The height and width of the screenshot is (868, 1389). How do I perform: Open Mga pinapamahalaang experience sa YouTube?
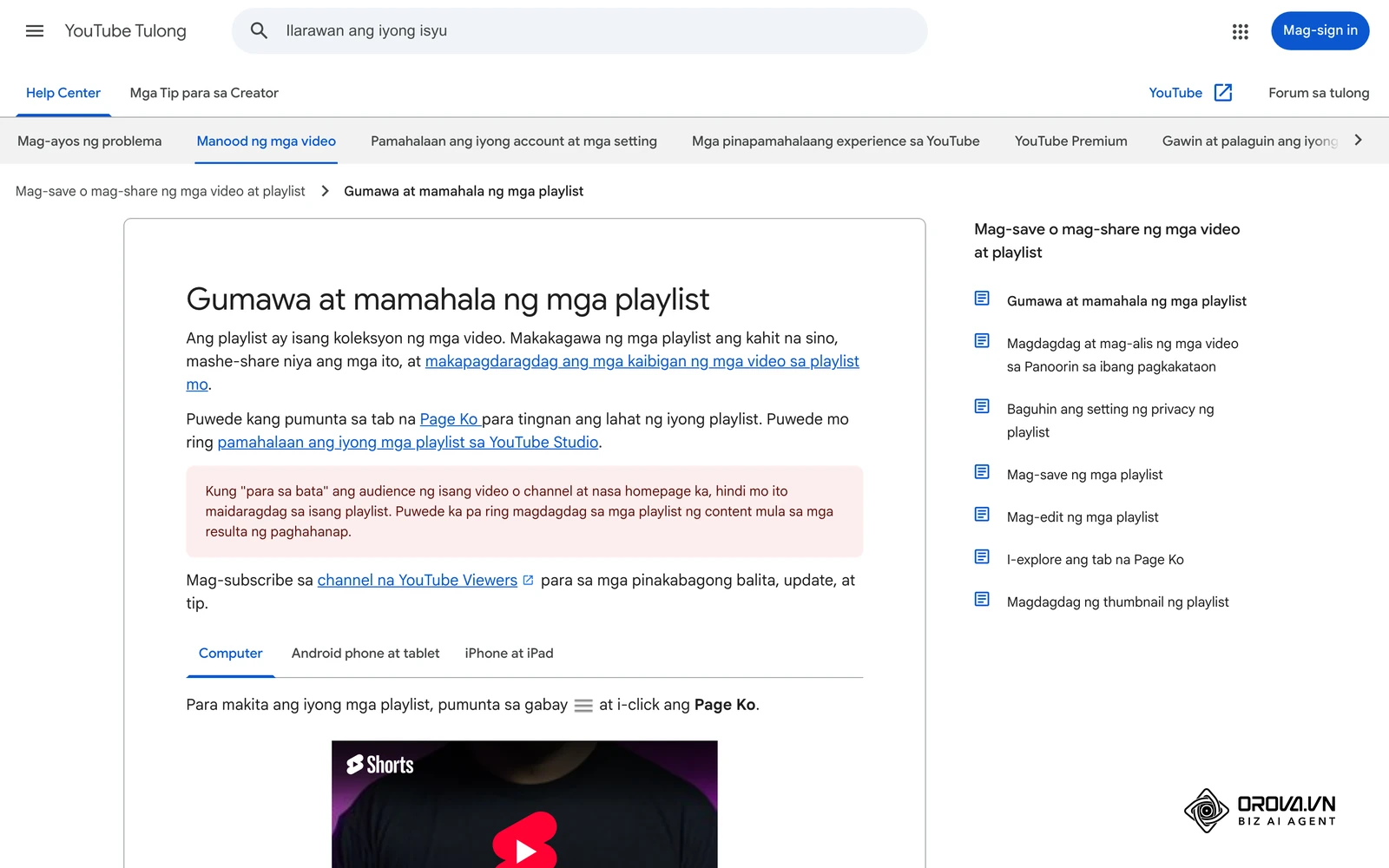(836, 141)
